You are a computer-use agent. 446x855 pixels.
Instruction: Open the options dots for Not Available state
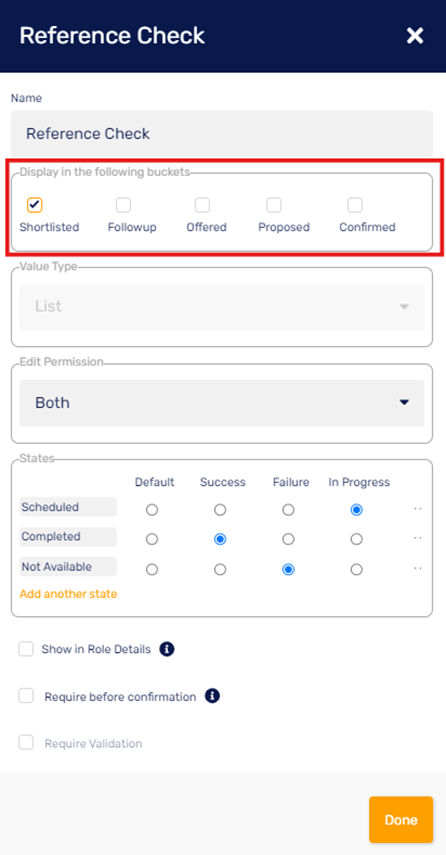[418, 568]
